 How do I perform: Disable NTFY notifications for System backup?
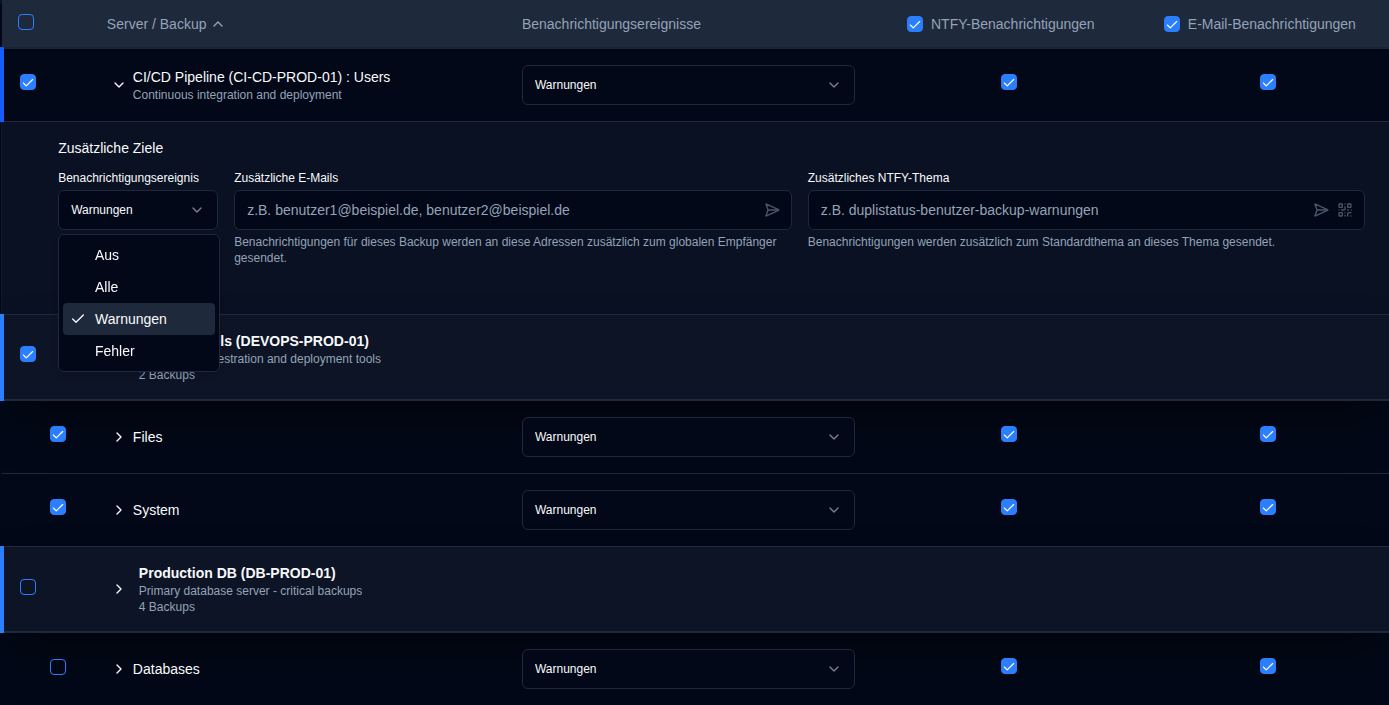click(x=1009, y=507)
